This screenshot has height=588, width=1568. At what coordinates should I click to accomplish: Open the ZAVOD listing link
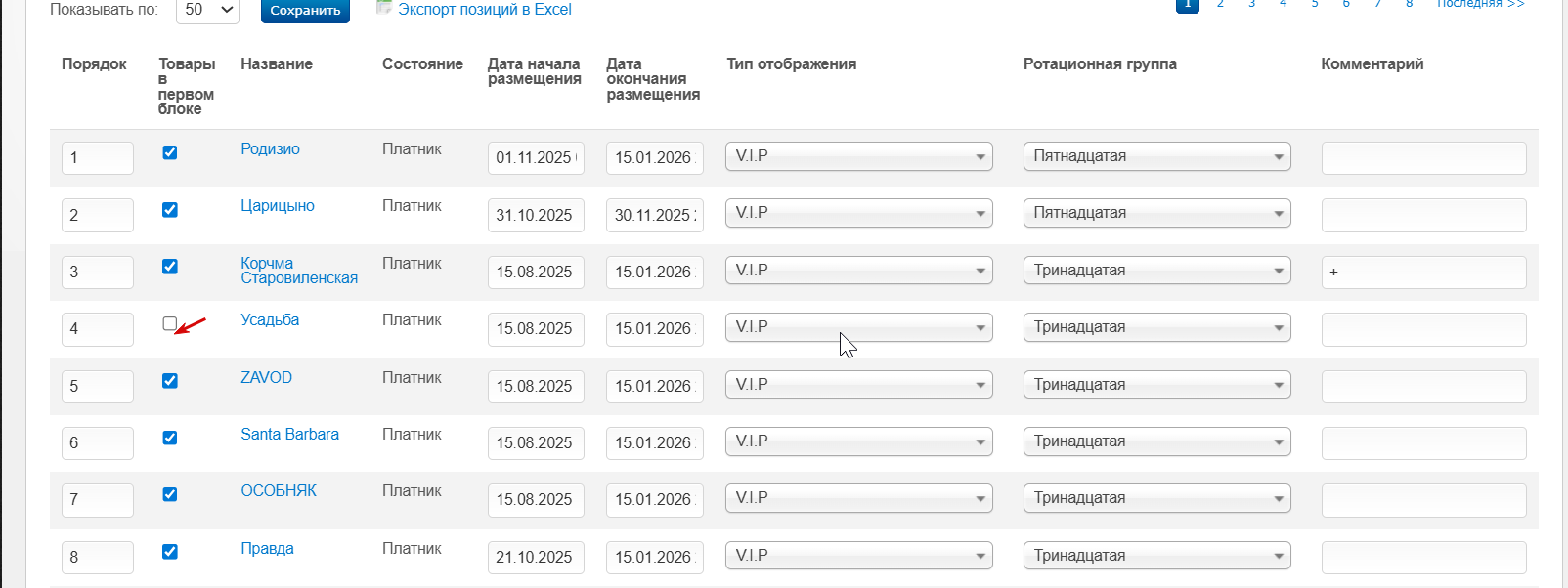(266, 377)
